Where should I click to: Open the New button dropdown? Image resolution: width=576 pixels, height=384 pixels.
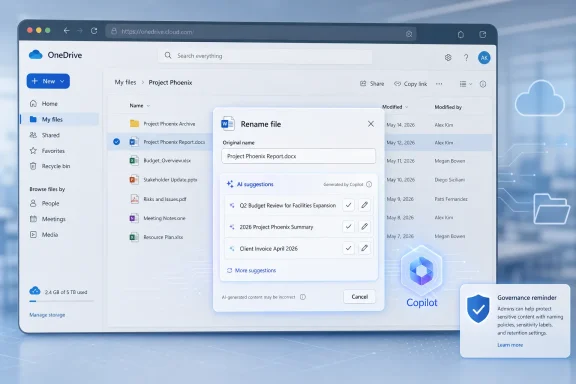click(x=48, y=81)
